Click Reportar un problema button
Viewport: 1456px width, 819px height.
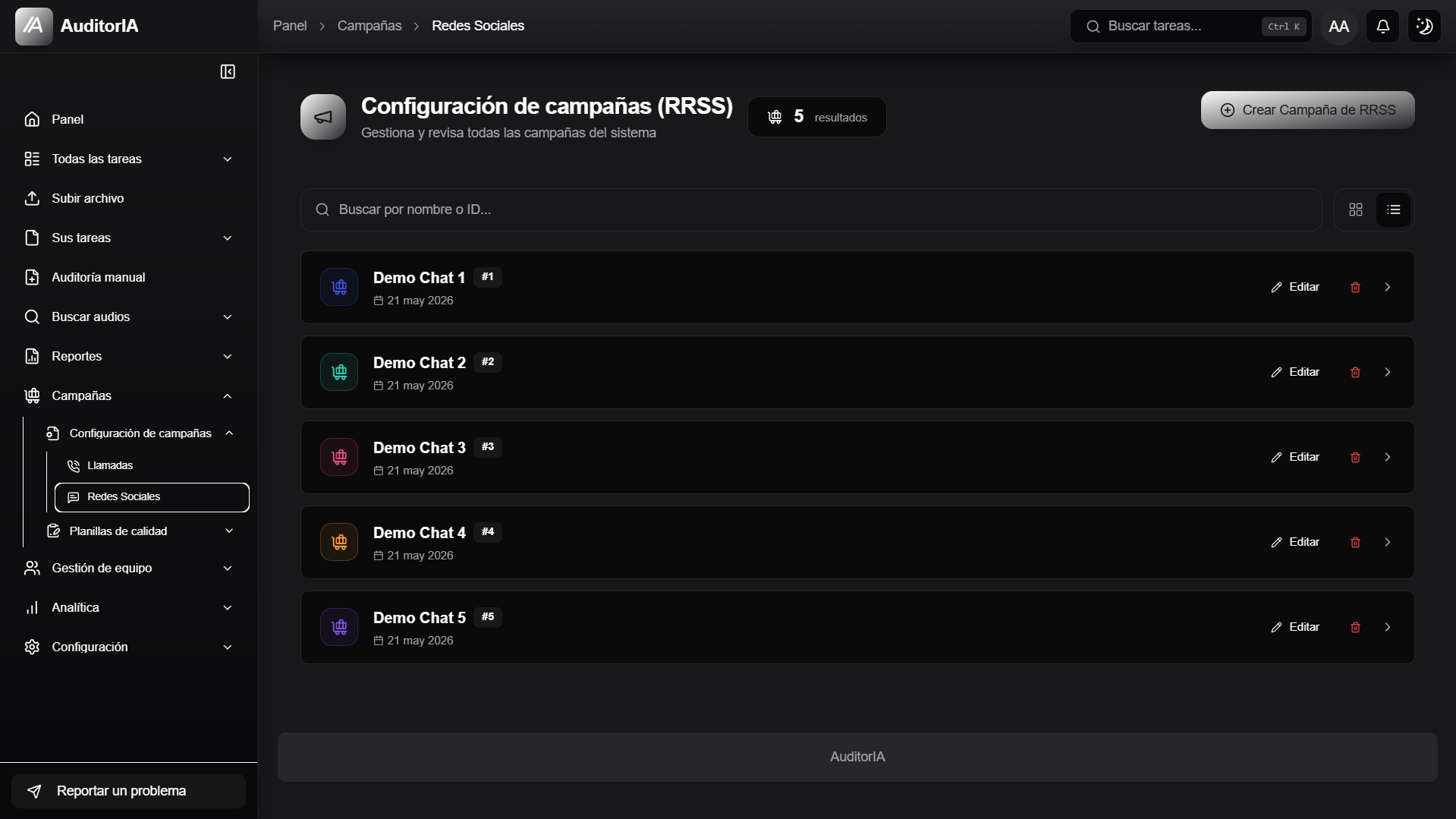click(x=128, y=791)
